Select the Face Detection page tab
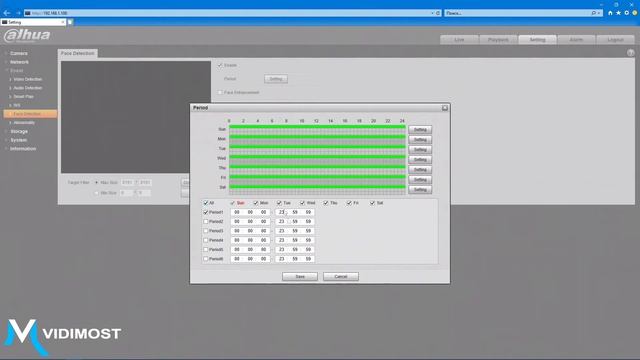640x360 pixels. pyautogui.click(x=78, y=53)
